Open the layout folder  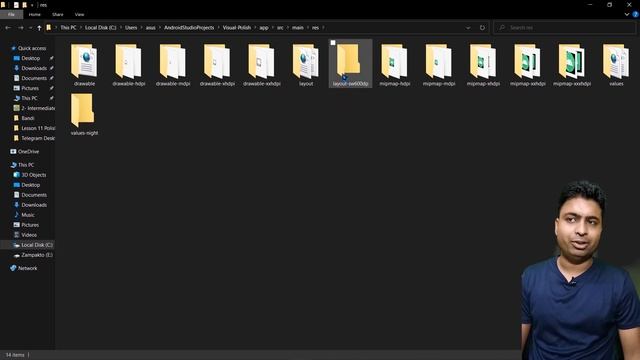click(306, 65)
